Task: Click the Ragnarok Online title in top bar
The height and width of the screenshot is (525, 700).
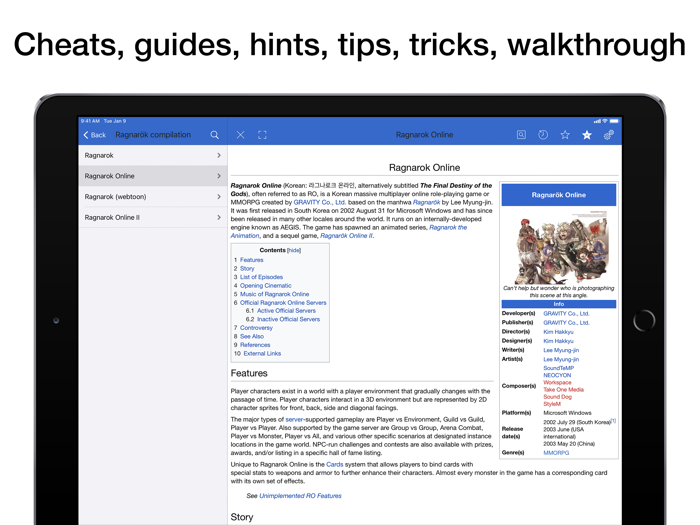Action: (x=425, y=135)
